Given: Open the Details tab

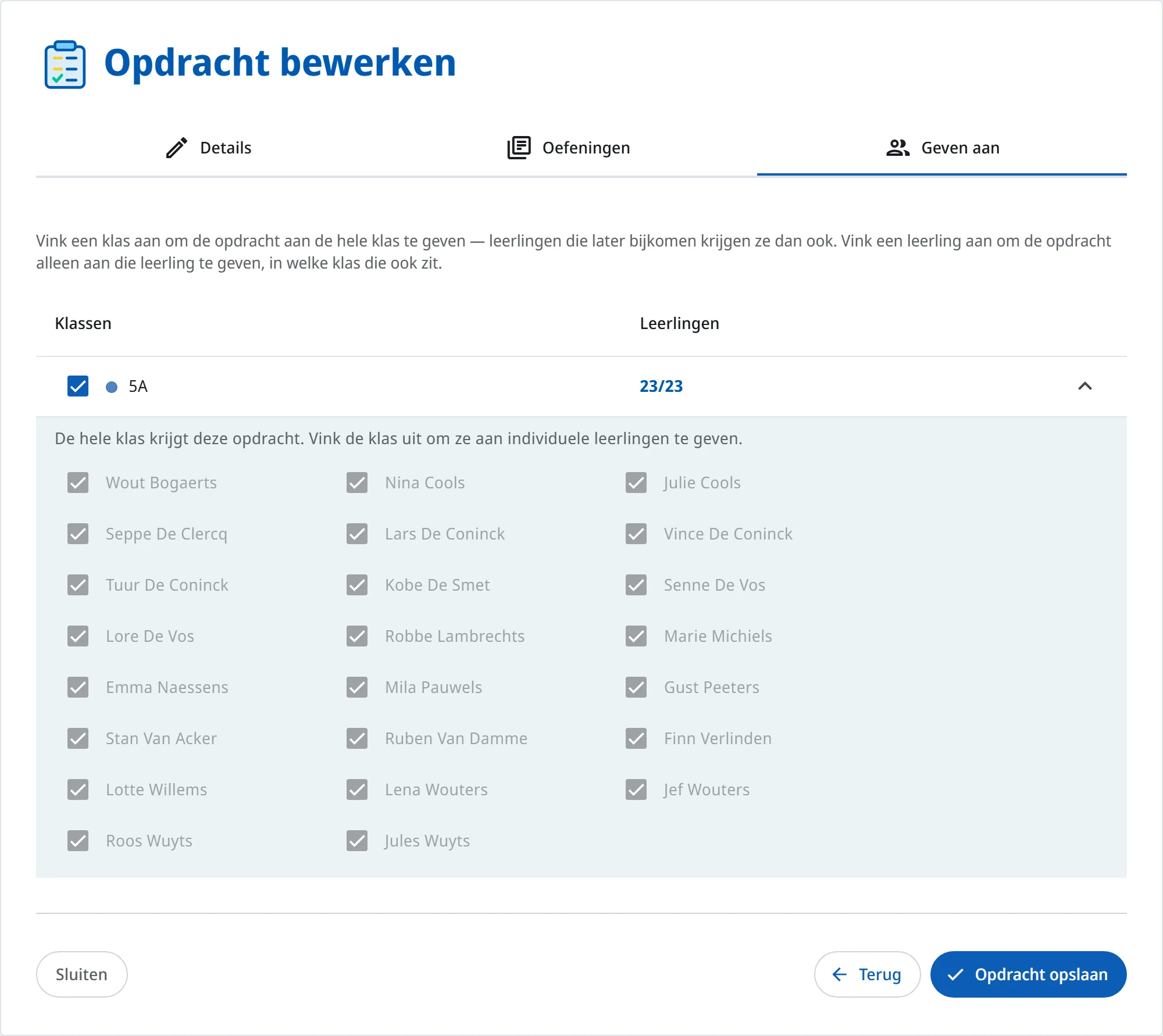Looking at the screenshot, I should pyautogui.click(x=208, y=148).
